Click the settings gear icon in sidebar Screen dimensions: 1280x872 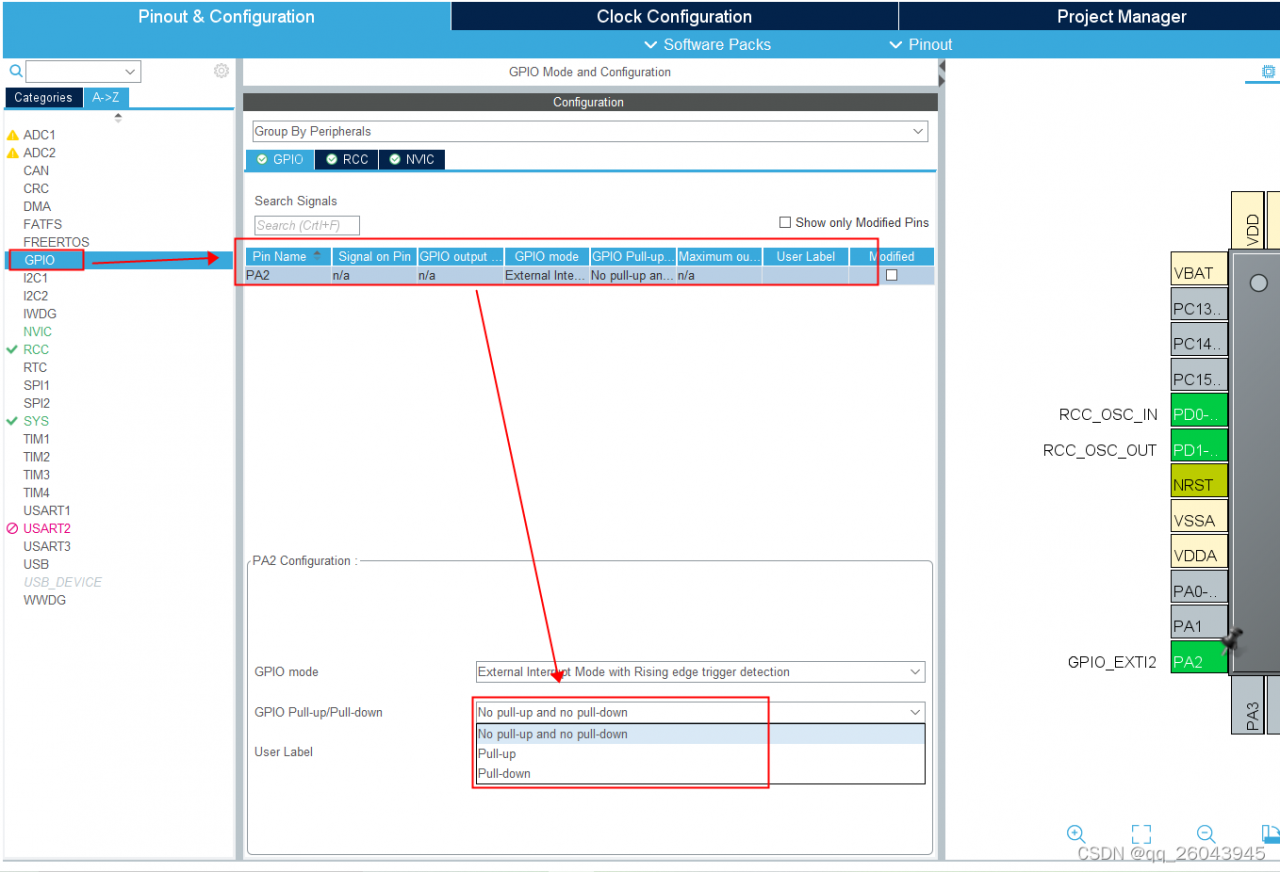(221, 71)
